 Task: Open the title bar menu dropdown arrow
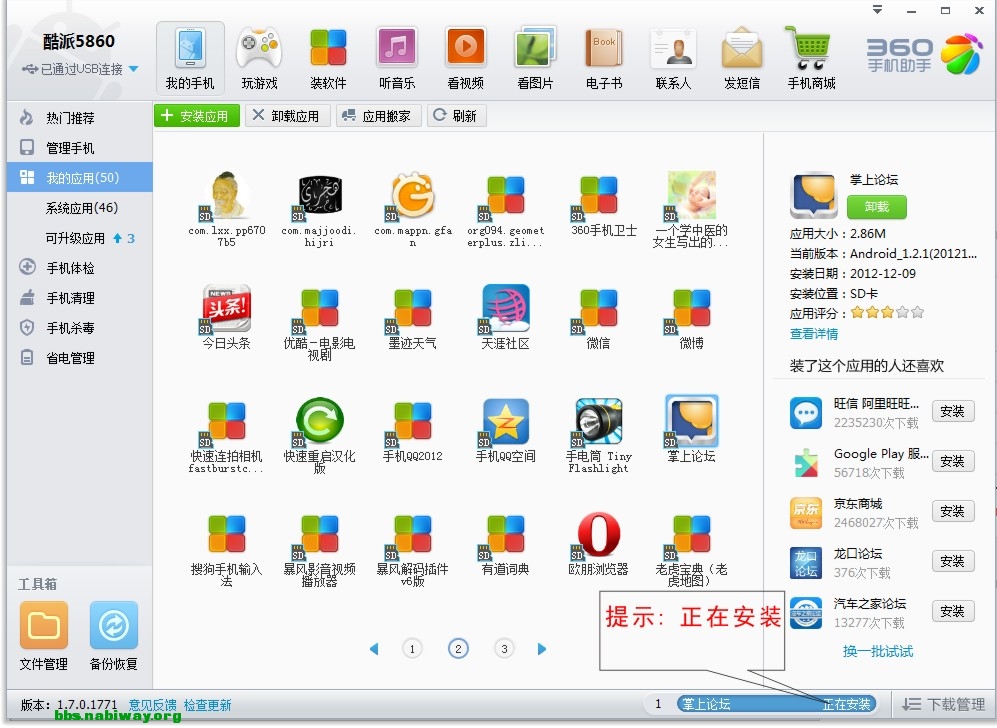pyautogui.click(x=878, y=10)
